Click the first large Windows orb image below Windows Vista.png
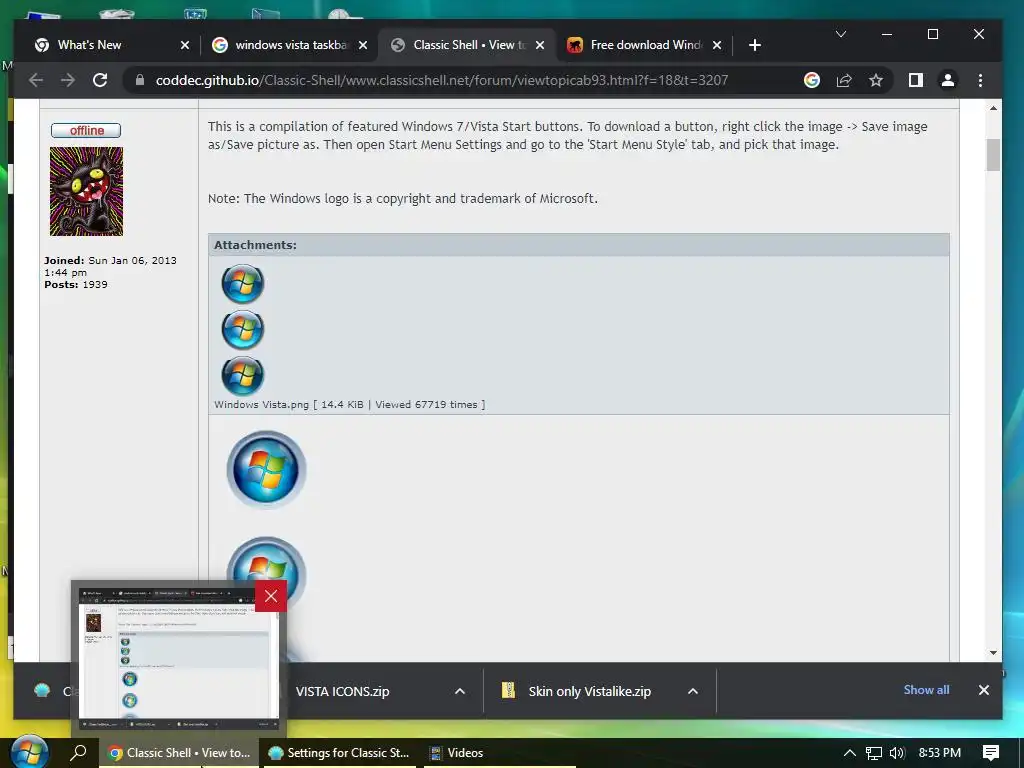Viewport: 1024px width, 768px height. 266,470
